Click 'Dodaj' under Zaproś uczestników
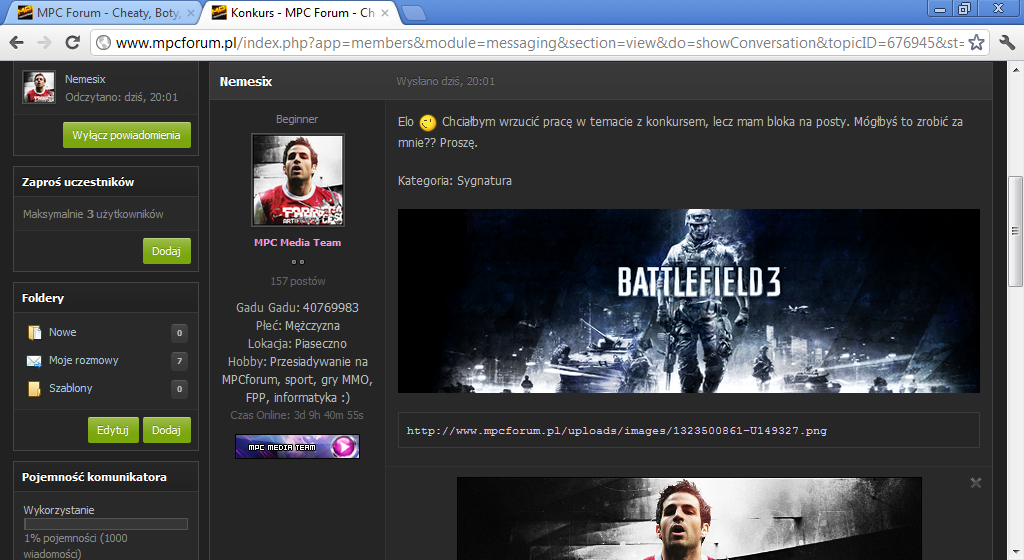Screen dimensions: 1024x560 167,251
